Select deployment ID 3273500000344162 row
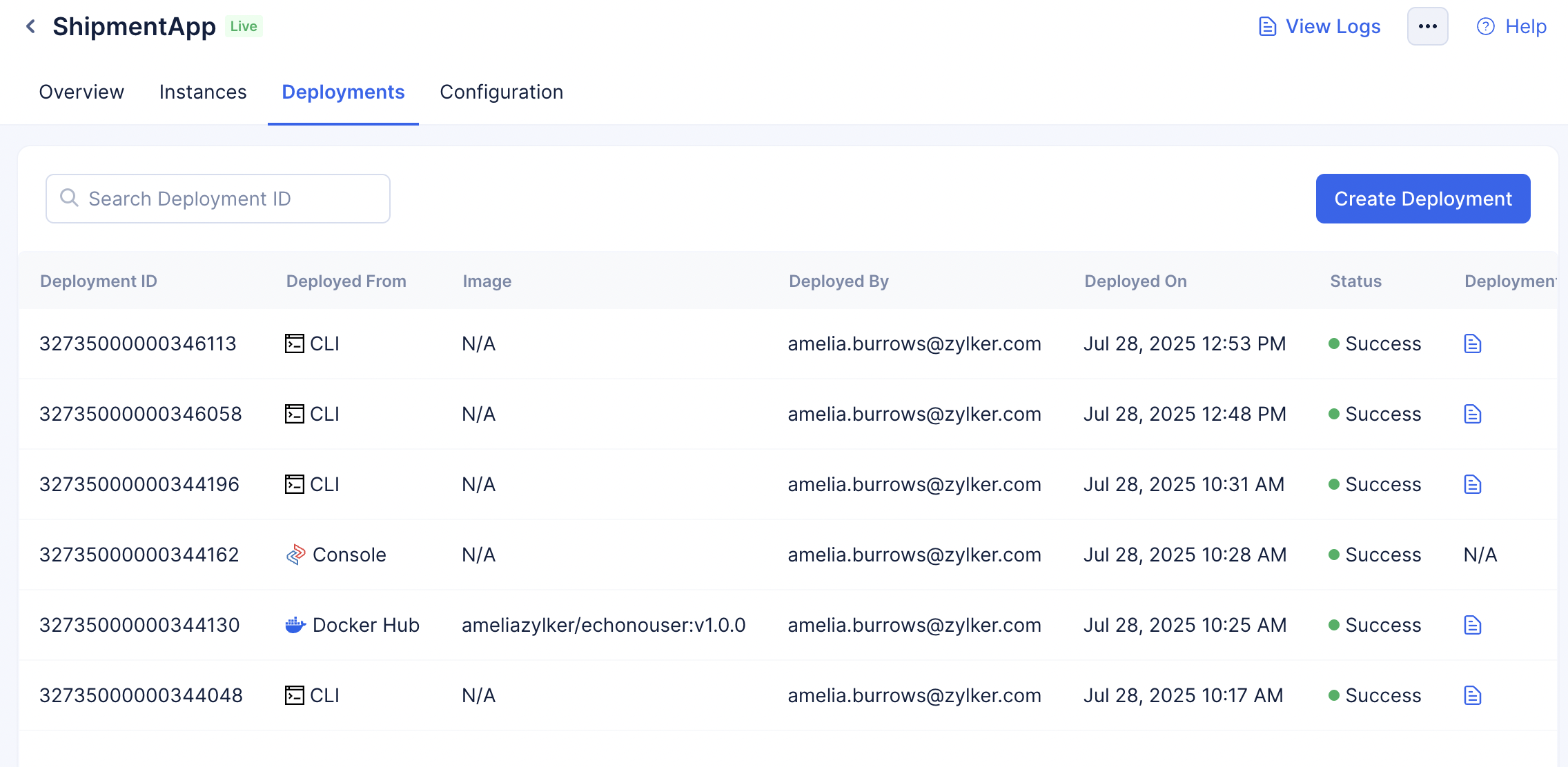 [139, 555]
